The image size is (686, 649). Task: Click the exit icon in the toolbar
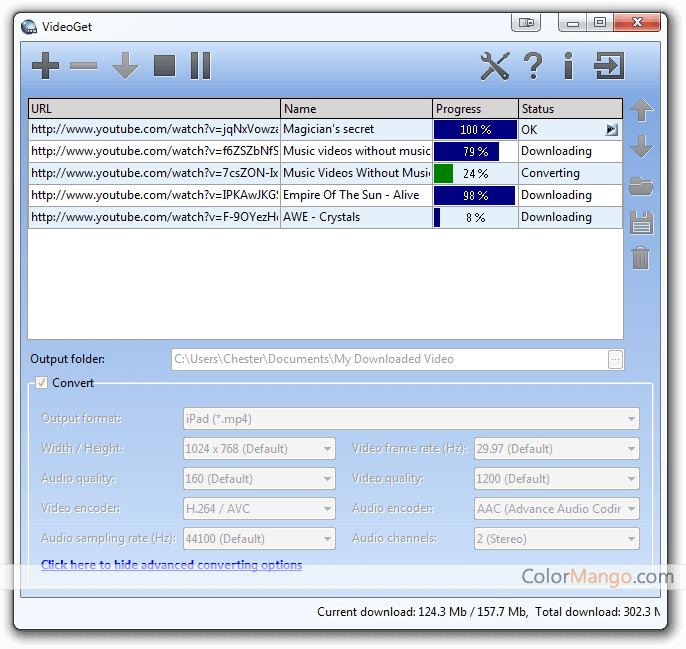[x=608, y=67]
